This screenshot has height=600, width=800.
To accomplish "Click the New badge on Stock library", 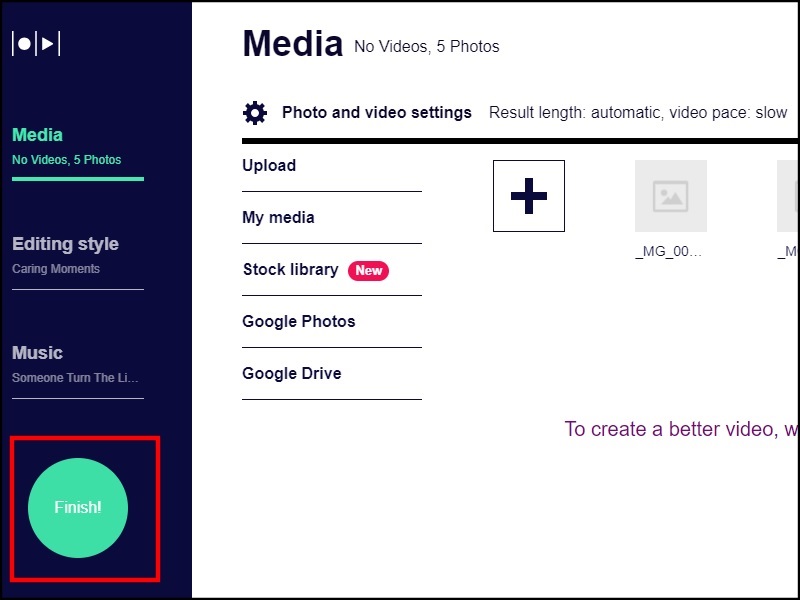I will tap(368, 270).
